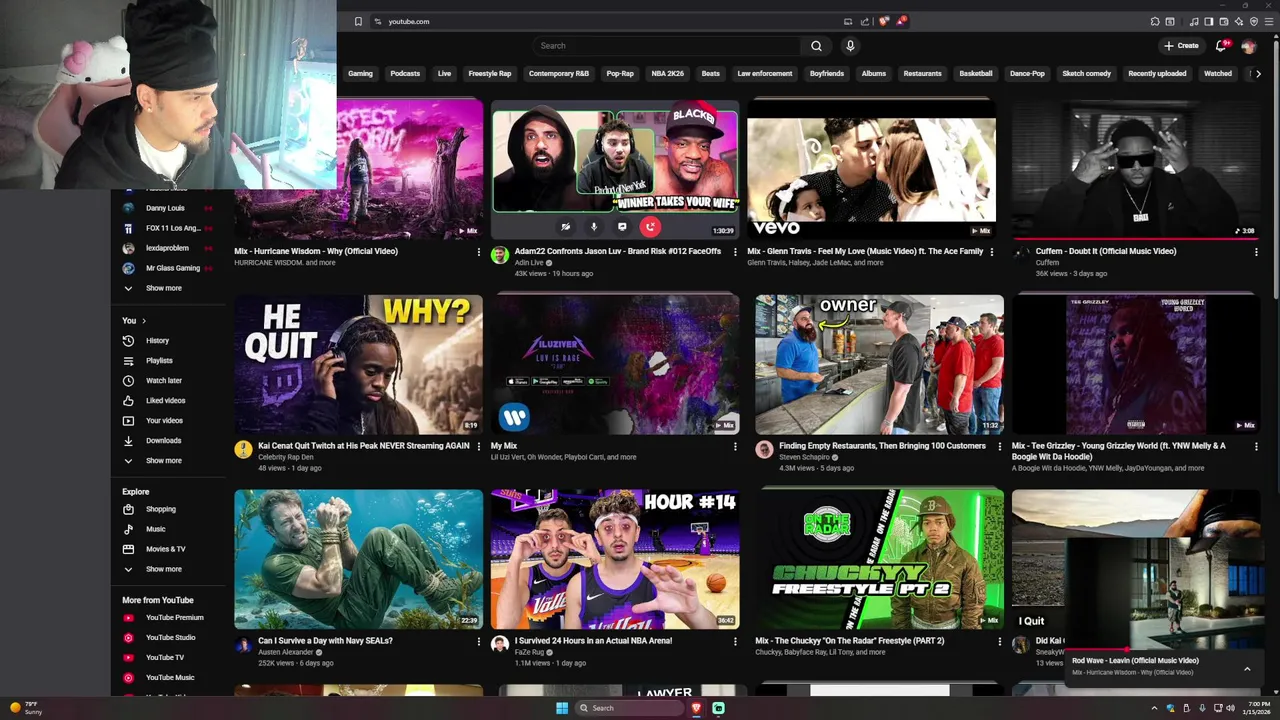
Task: Open options for Adam22 Confronts Jason Luv video
Action: click(735, 252)
